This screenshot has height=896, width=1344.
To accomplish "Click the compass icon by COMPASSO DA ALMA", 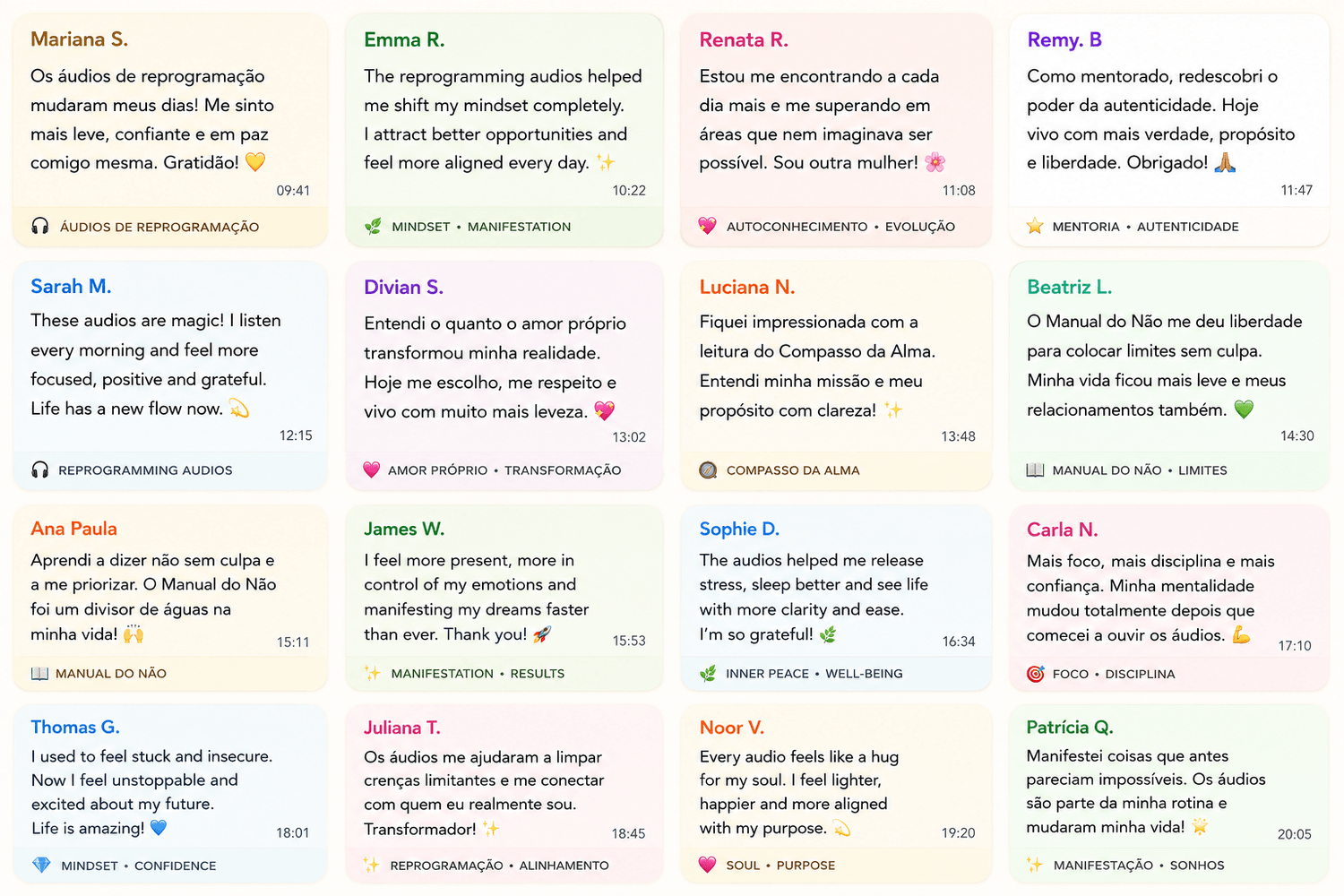I will [x=708, y=470].
